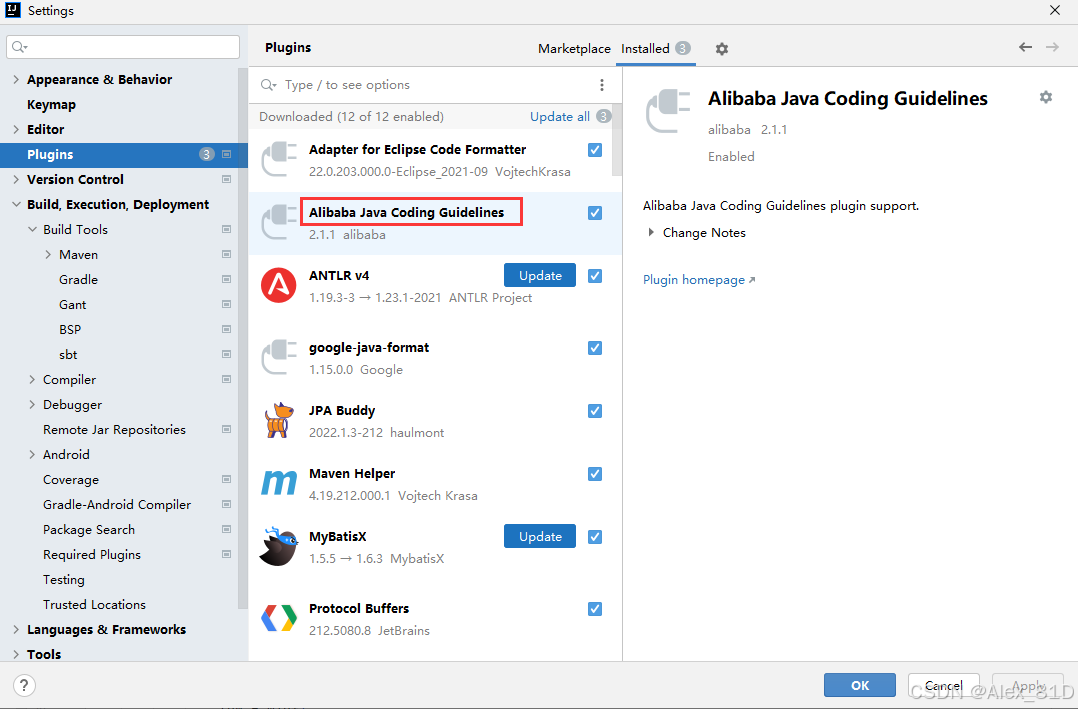1078x709 pixels.
Task: Click the project-level icon beside Build Tools
Action: pos(226,229)
